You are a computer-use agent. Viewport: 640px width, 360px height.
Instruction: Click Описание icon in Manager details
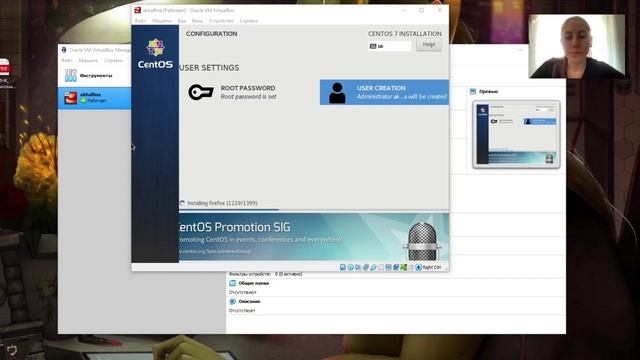pyautogui.click(x=232, y=302)
